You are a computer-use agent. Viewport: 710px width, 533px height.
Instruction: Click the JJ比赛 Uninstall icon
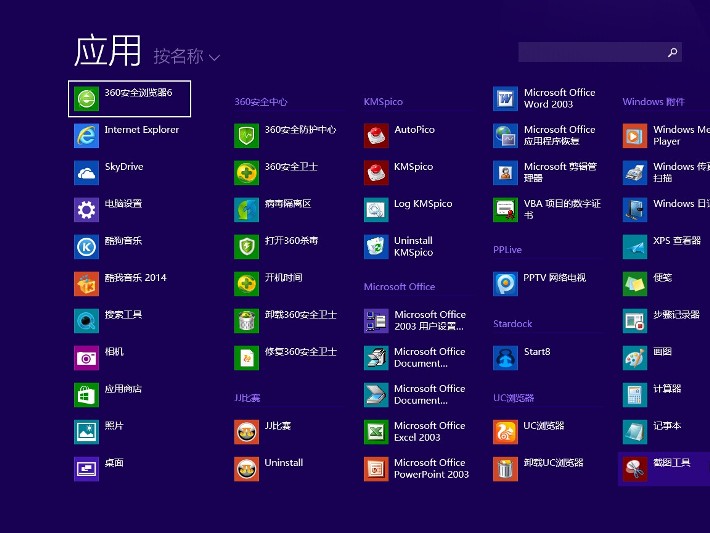click(246, 469)
